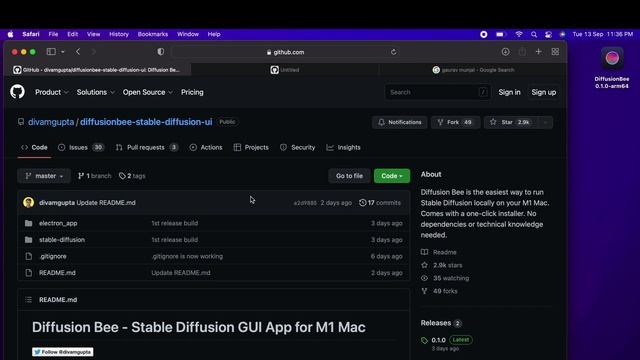640x360 pixels.
Task: Click the stable-diffusion folder icon
Action: pos(28,240)
